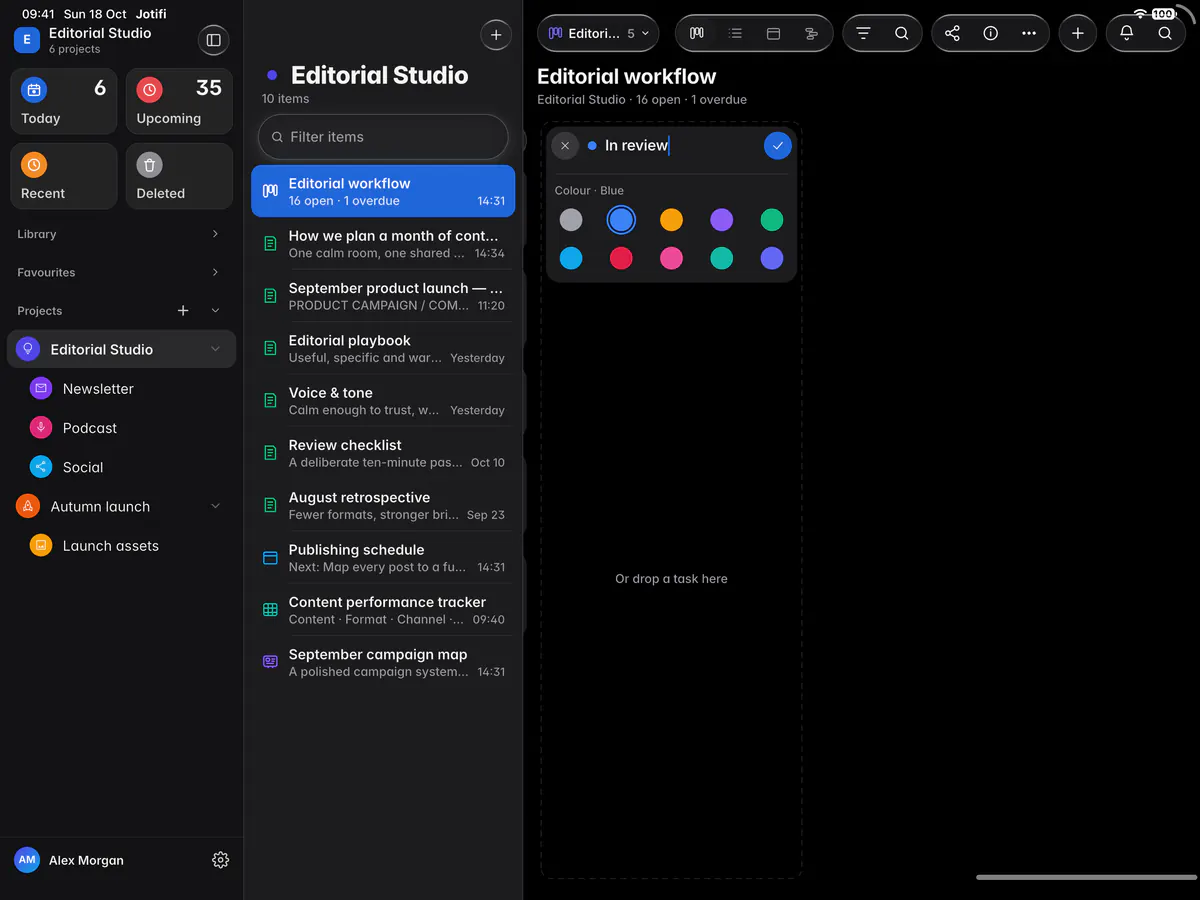Open the September campaign map item

pyautogui.click(x=383, y=663)
